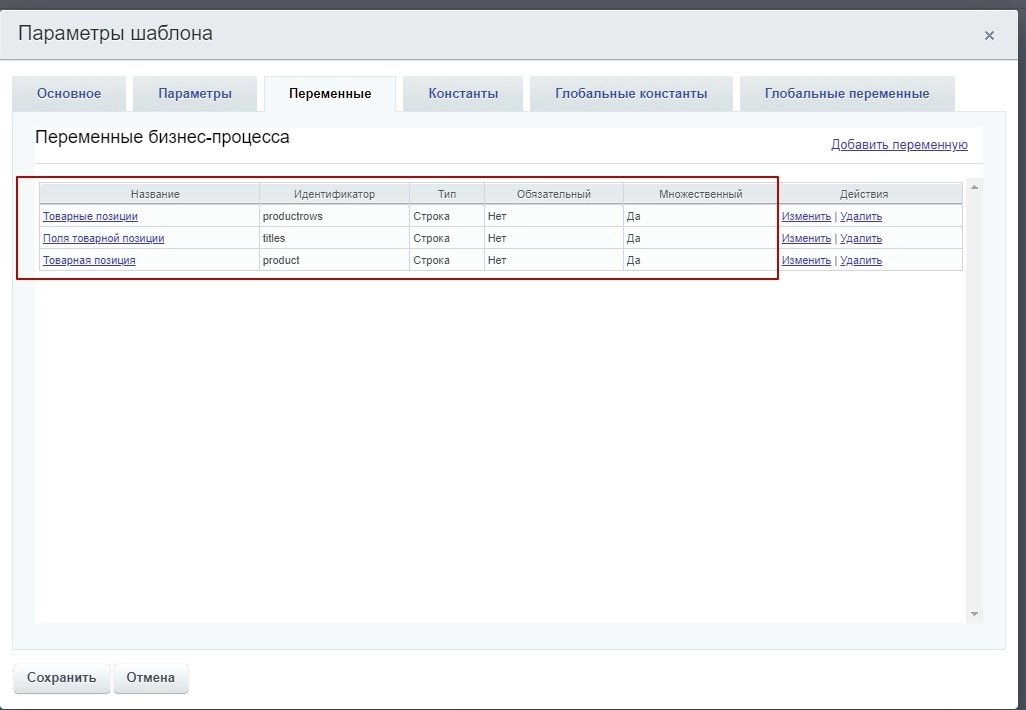Open the Глобальные константы tab
Screen dimensions: 1026x710
[x=631, y=94]
